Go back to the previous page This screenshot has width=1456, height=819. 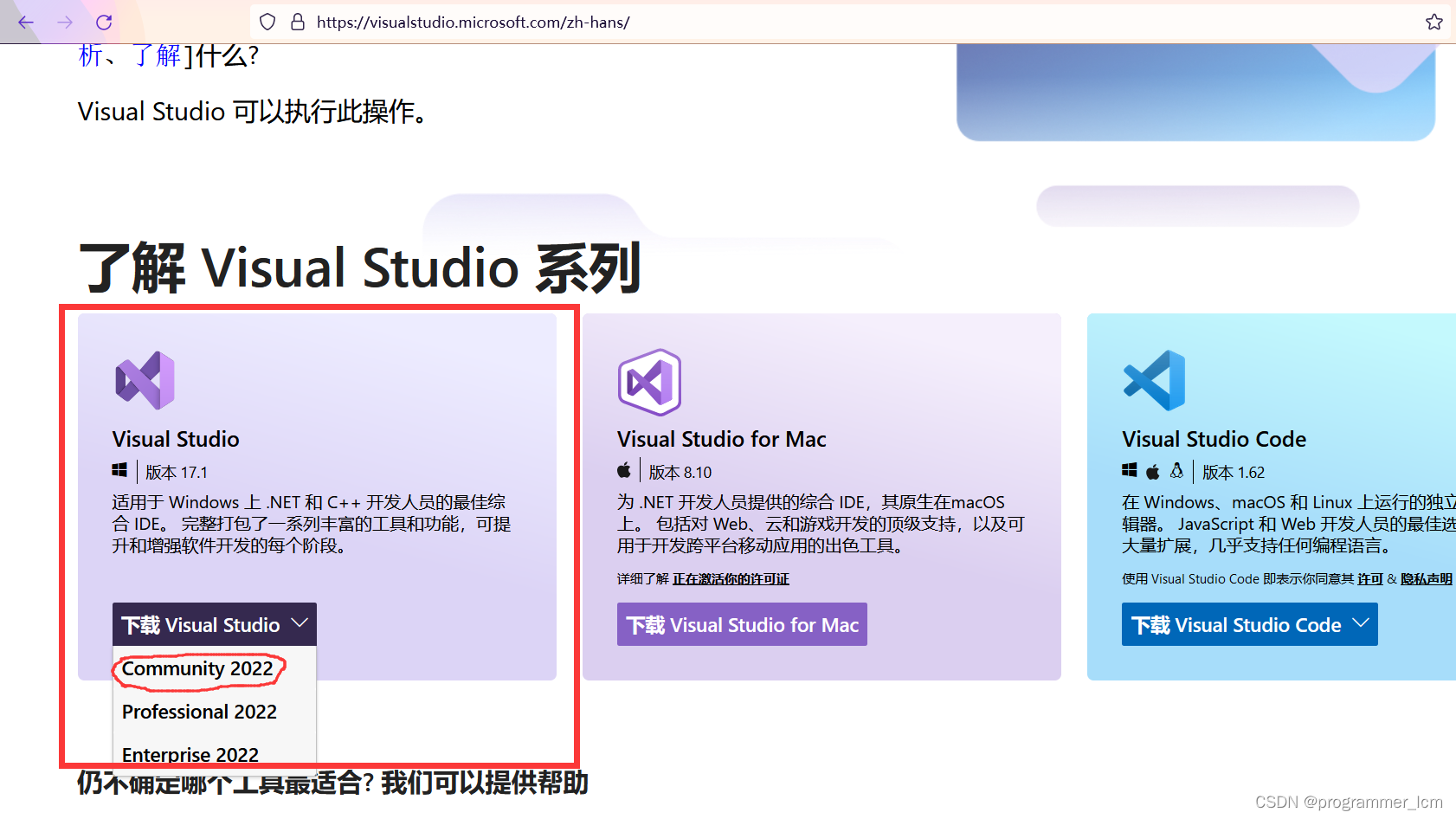[x=26, y=23]
